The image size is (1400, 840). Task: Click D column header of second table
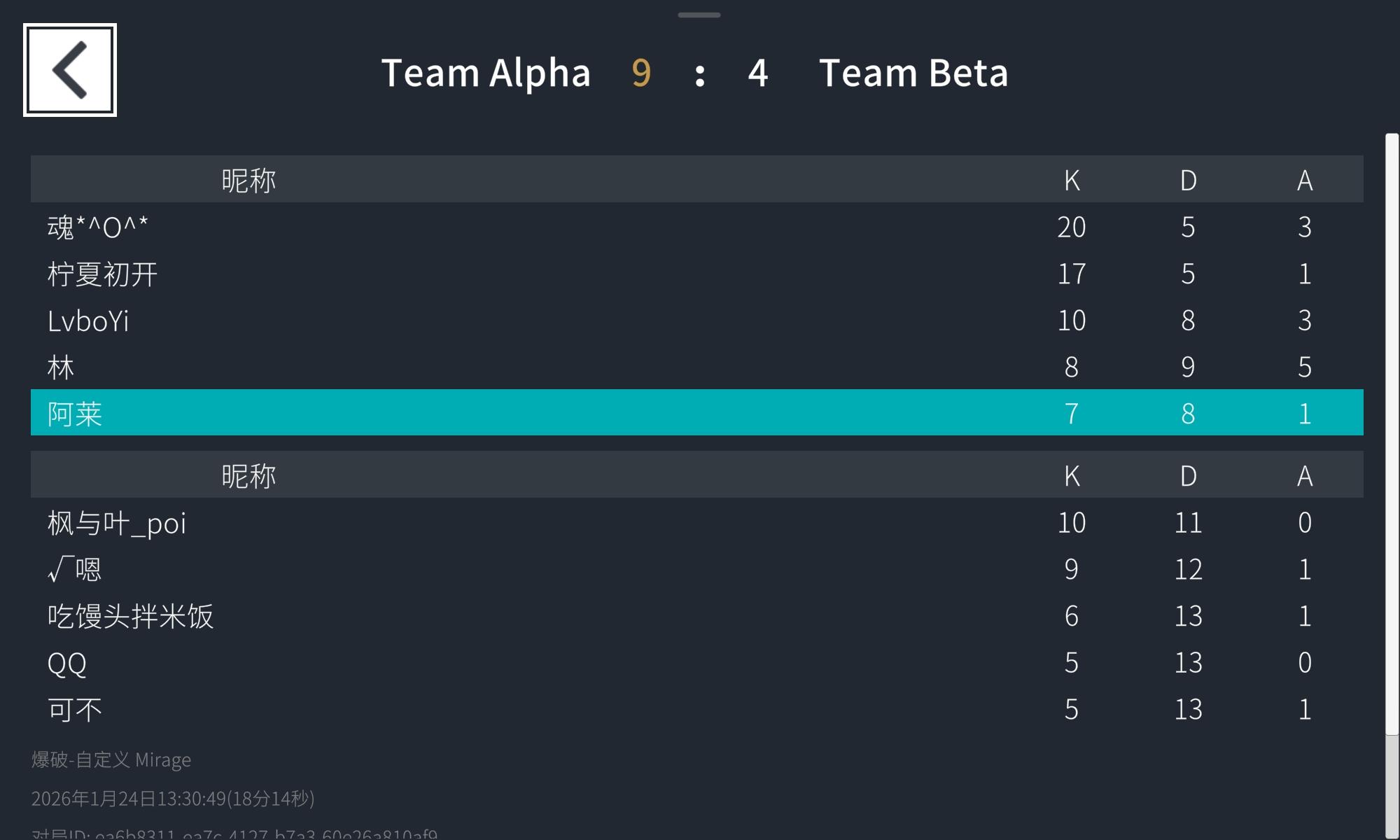(1188, 476)
